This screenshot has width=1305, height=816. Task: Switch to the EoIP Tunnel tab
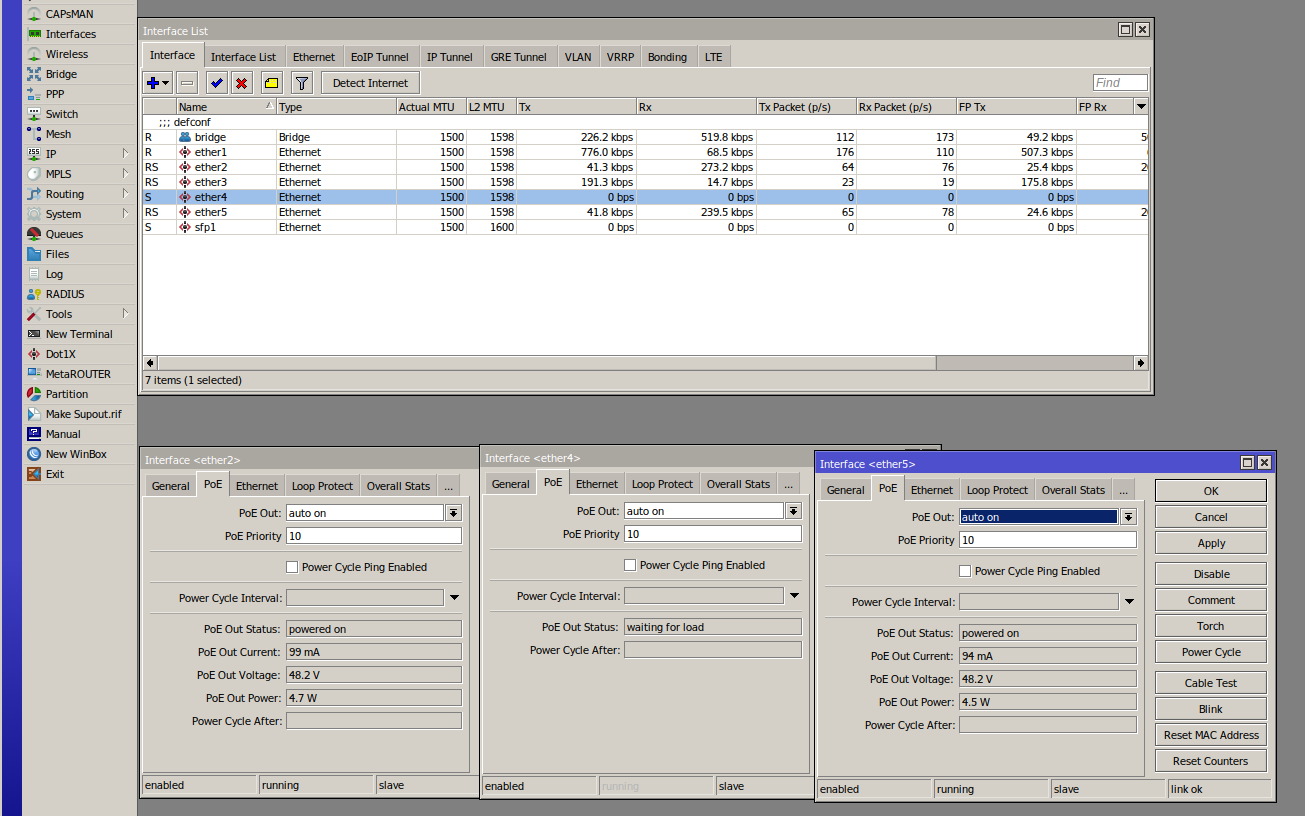pyautogui.click(x=379, y=57)
